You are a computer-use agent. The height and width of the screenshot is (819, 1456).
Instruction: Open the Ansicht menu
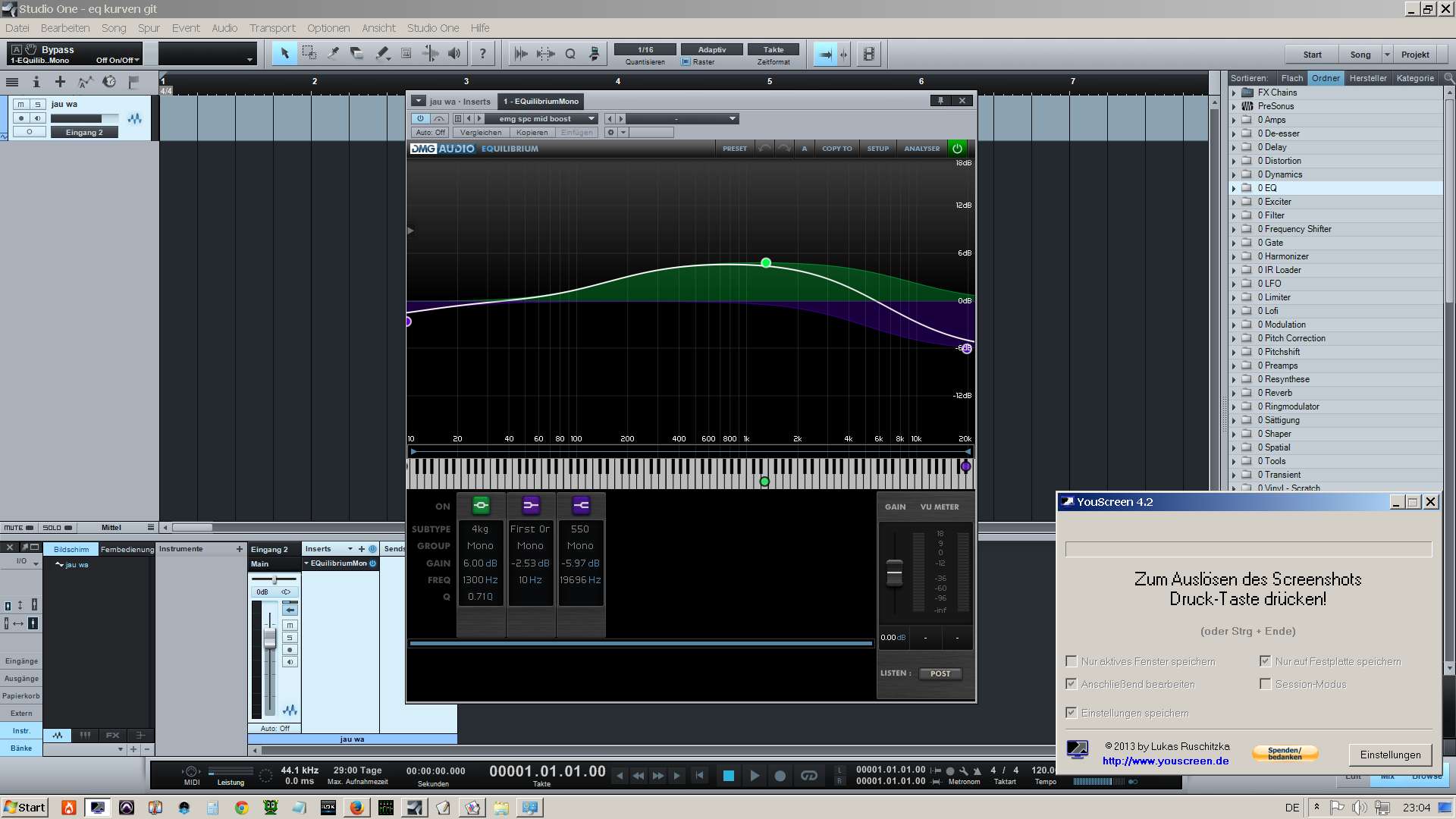[x=378, y=28]
